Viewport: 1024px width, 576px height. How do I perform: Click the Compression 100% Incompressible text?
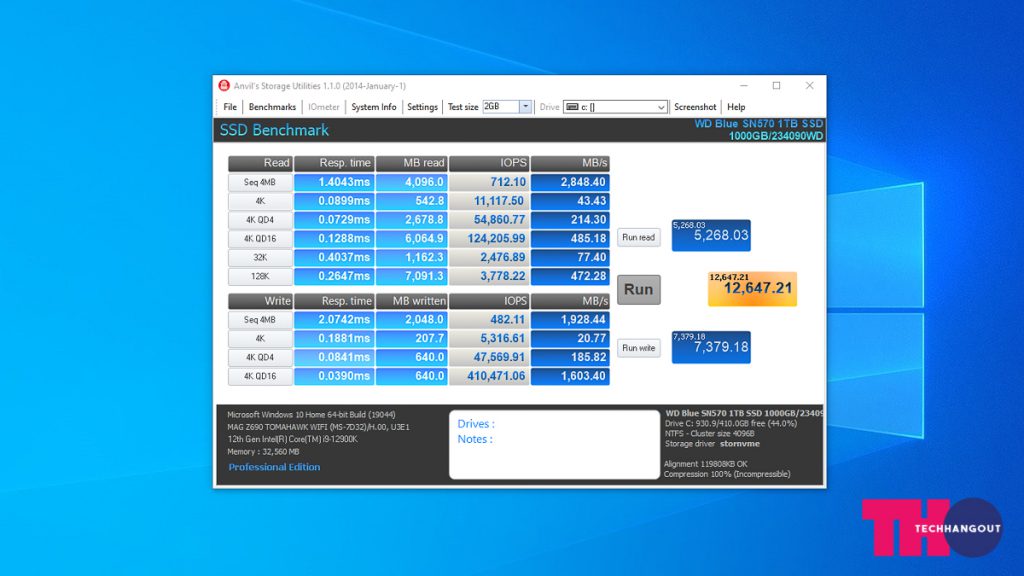(x=727, y=474)
